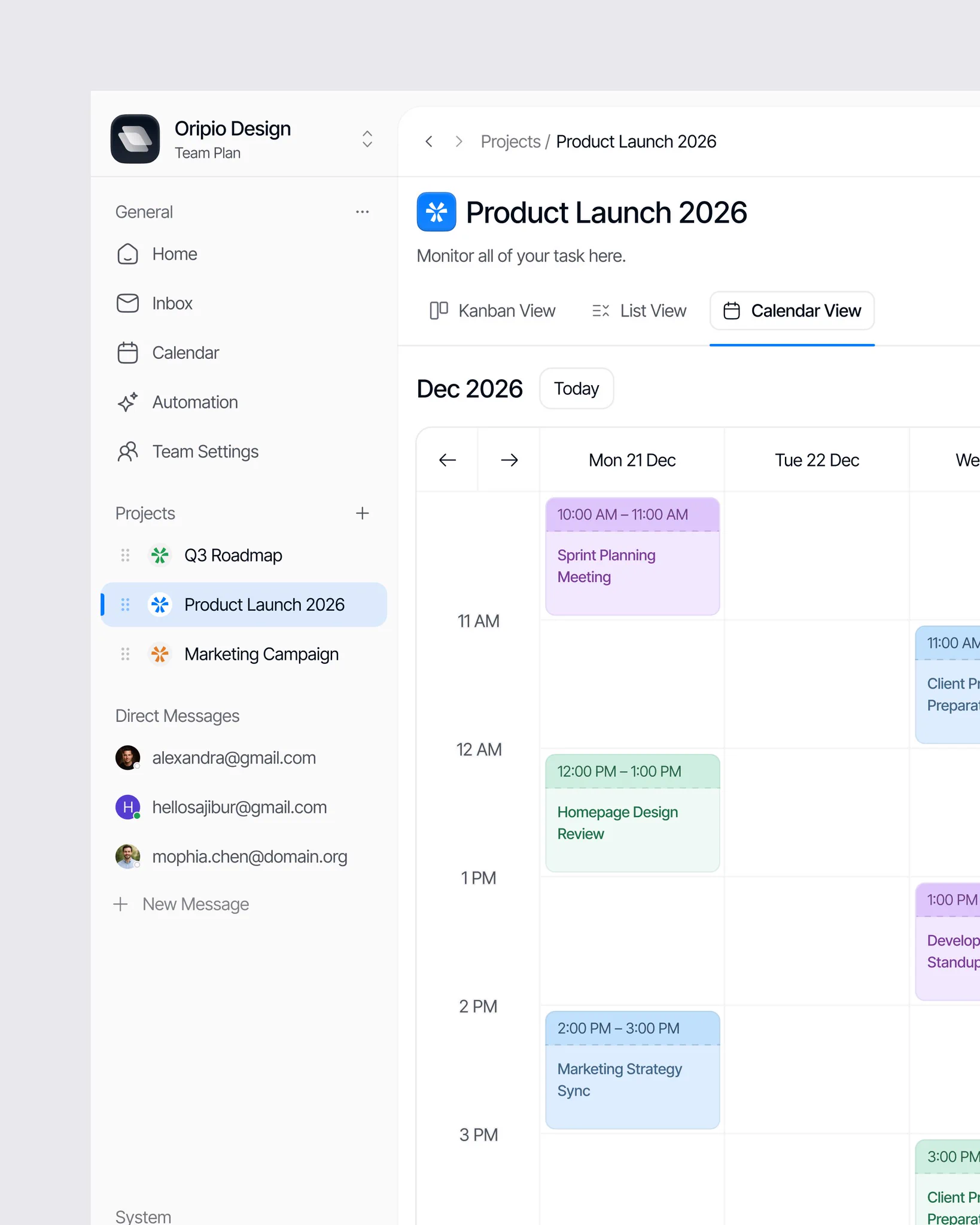Open the Sprint Planning Meeting event

tap(632, 556)
